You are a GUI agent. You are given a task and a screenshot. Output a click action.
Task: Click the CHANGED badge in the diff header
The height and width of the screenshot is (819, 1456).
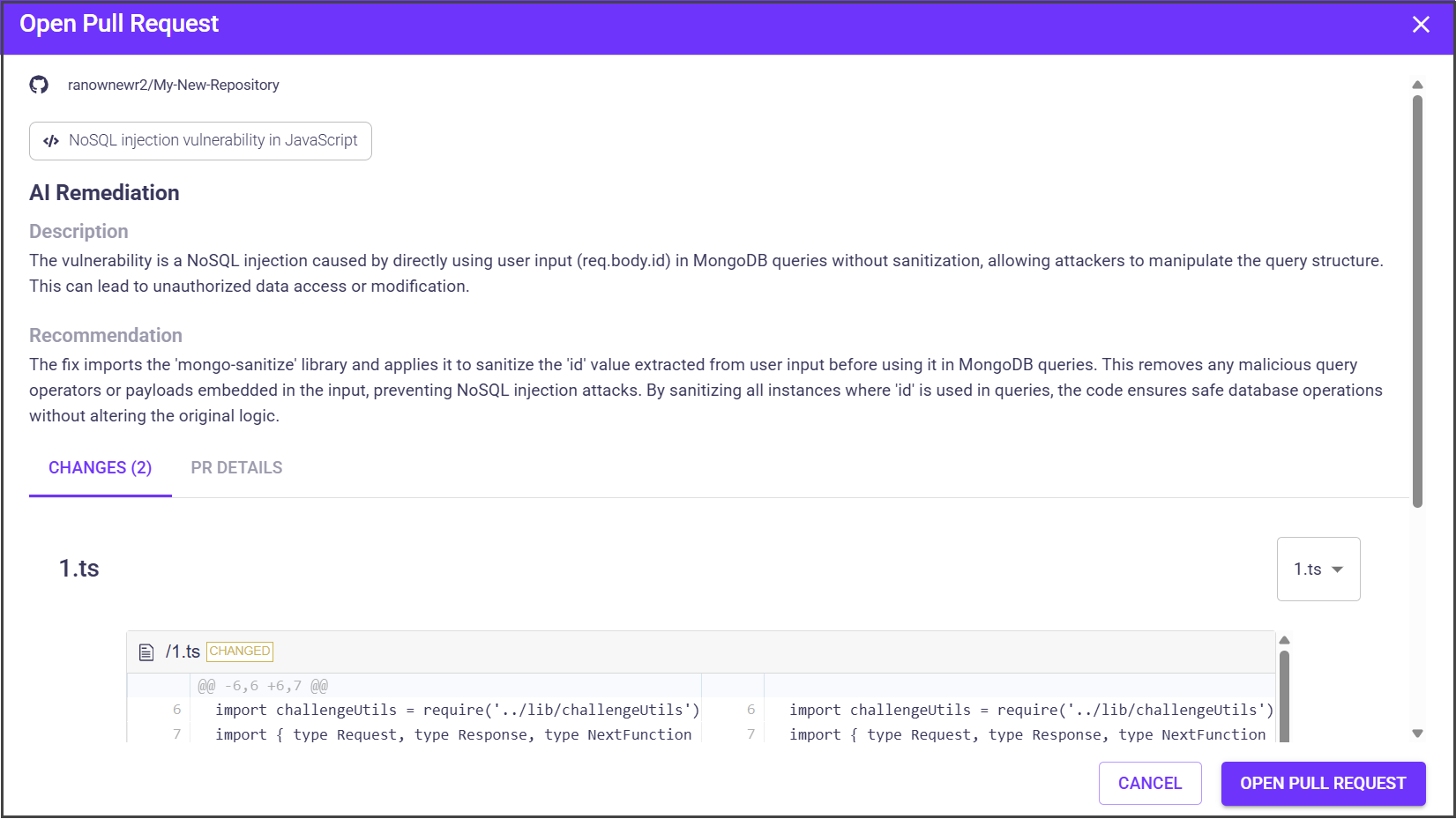[x=240, y=651]
